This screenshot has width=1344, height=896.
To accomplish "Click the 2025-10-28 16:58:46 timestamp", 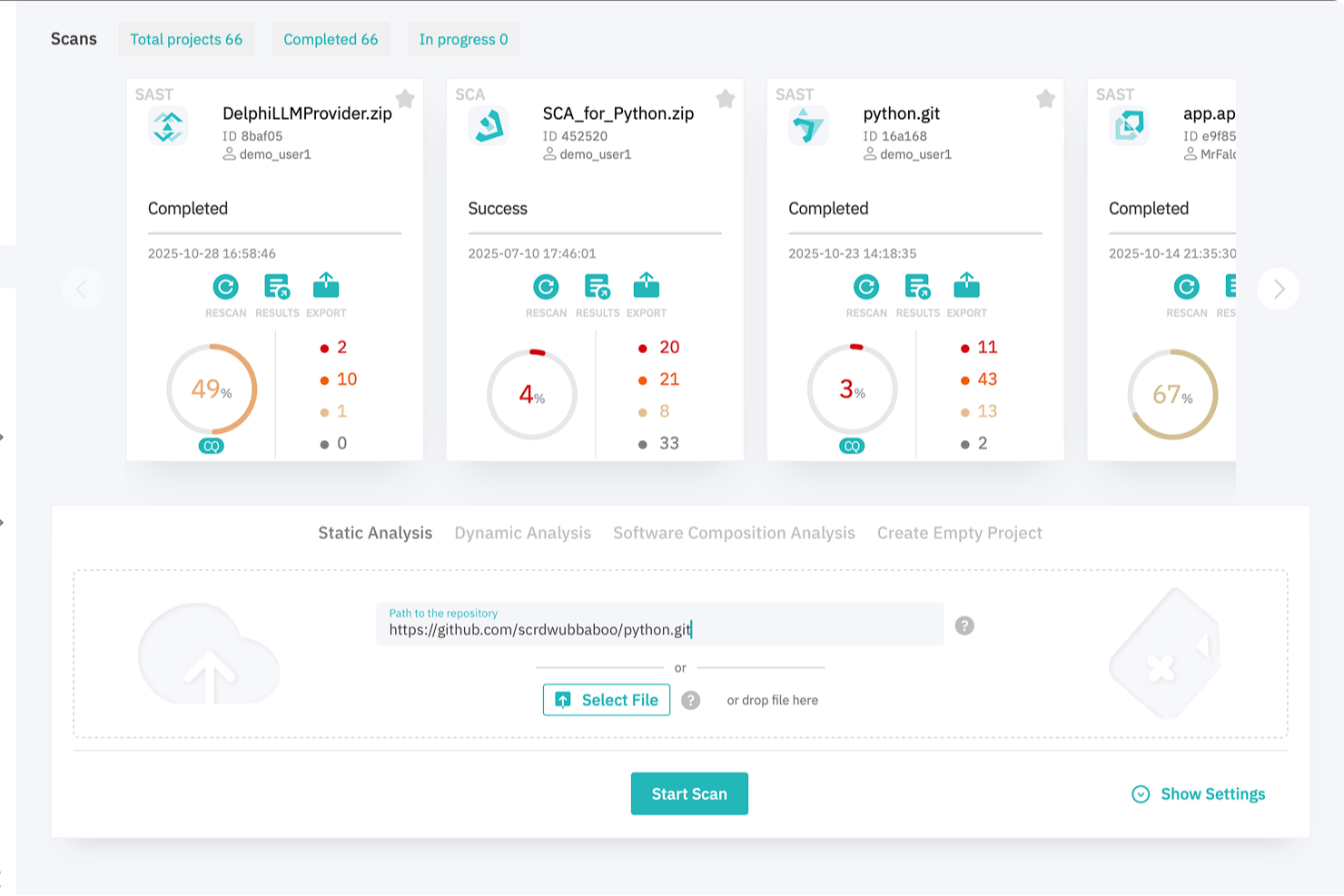I will tap(212, 253).
